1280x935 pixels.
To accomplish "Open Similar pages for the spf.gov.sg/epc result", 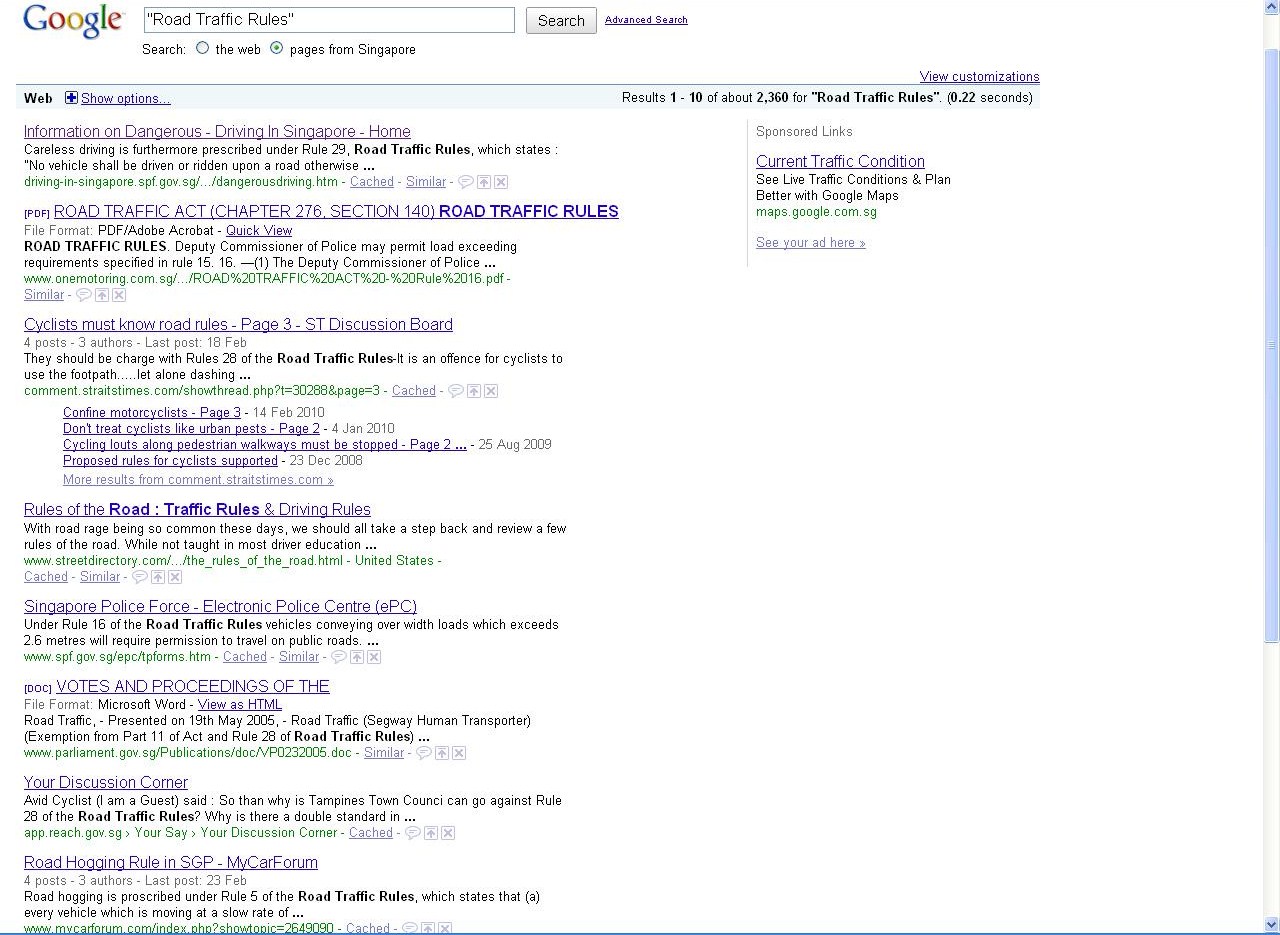I will click(x=299, y=657).
